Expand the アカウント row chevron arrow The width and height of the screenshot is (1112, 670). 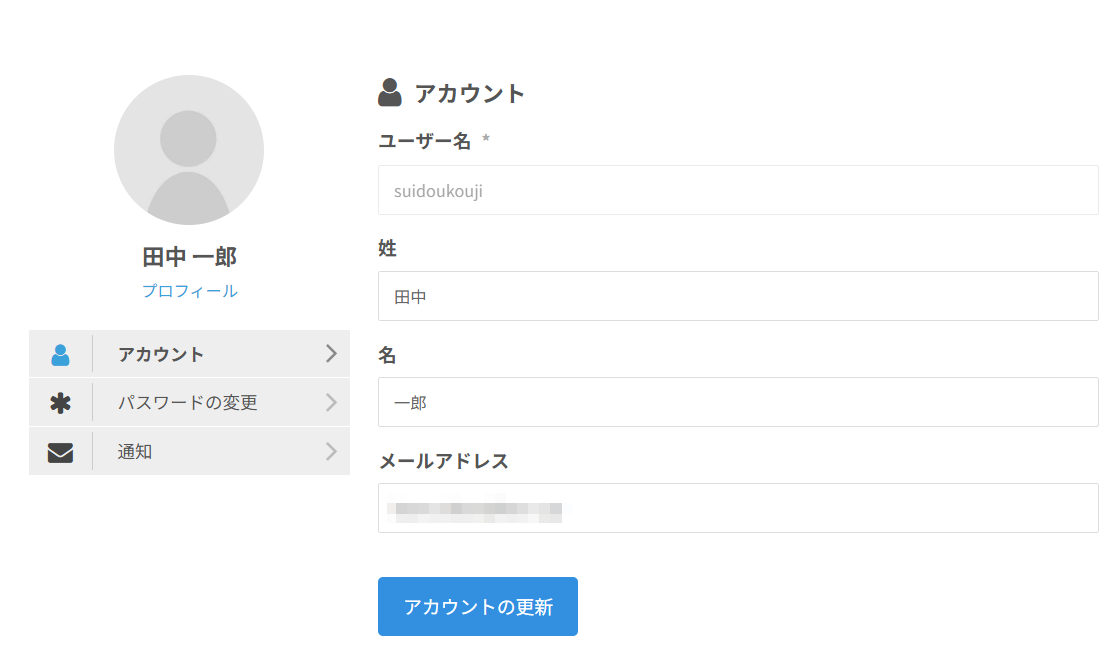[331, 354]
